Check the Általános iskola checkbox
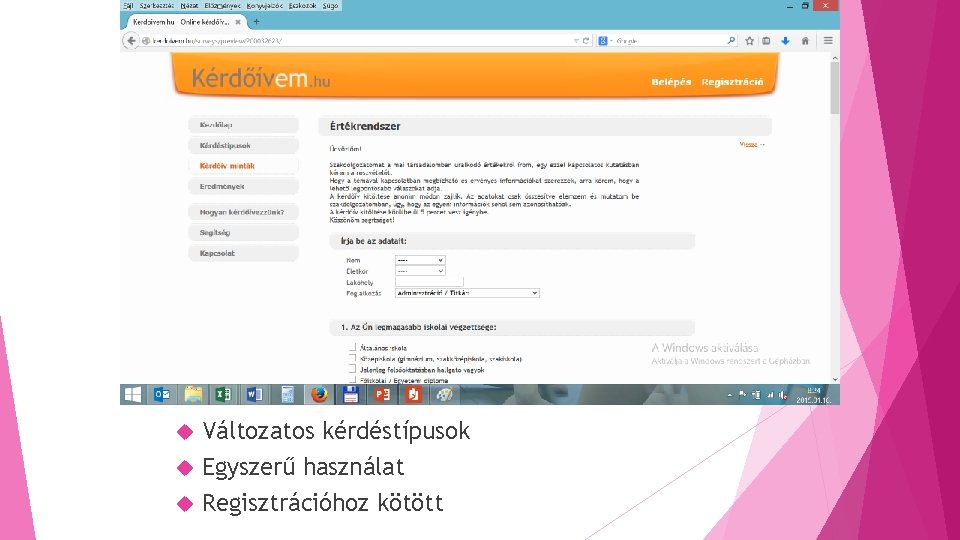The height and width of the screenshot is (540, 960). 352,347
